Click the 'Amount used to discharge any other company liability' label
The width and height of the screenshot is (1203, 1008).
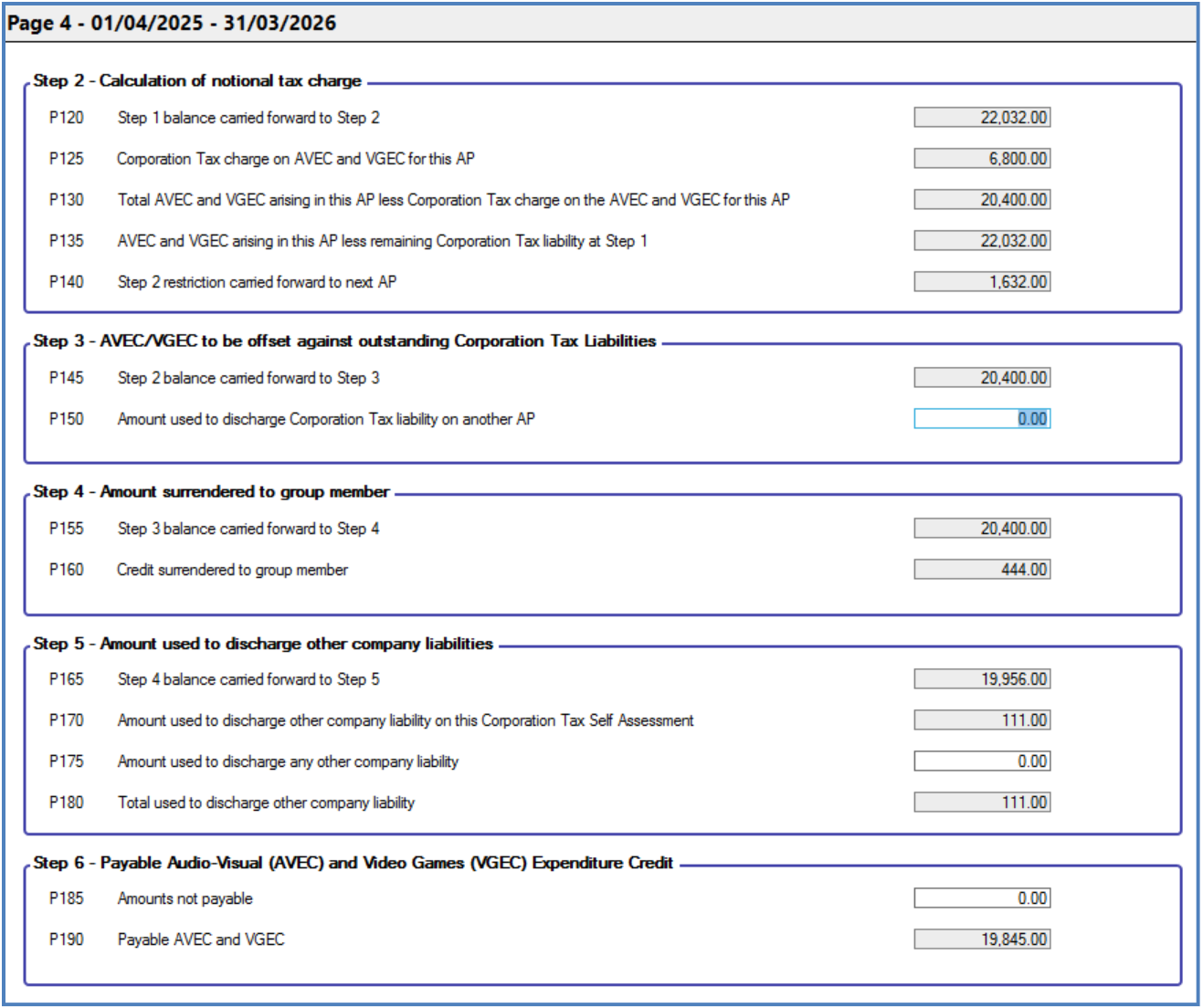[x=288, y=761]
